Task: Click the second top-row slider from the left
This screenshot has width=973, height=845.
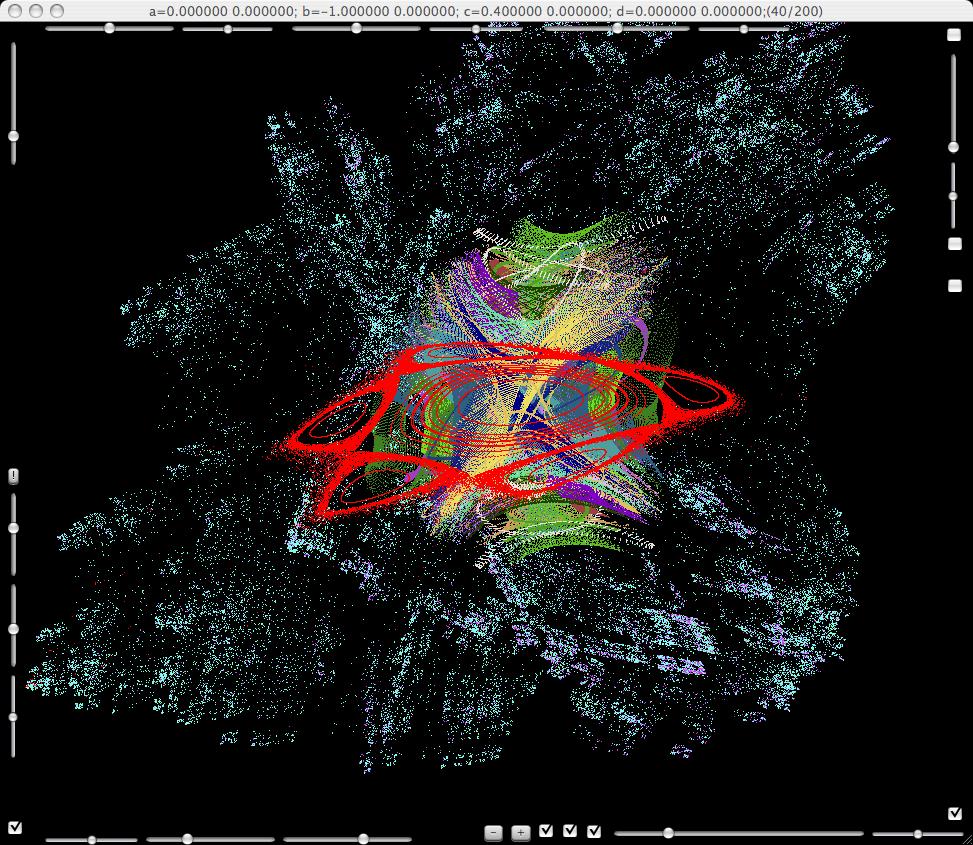Action: (x=228, y=29)
